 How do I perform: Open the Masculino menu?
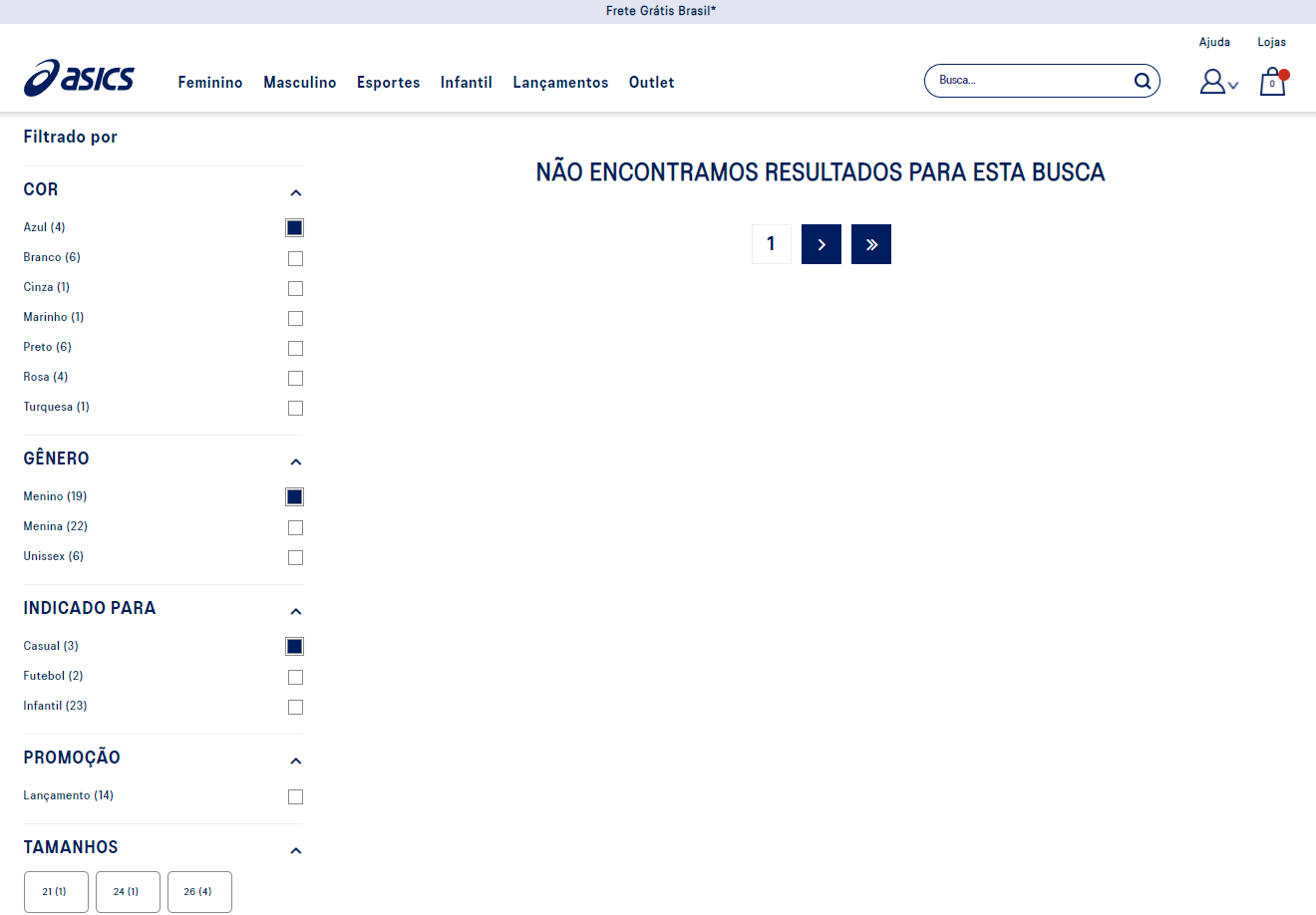coord(300,83)
